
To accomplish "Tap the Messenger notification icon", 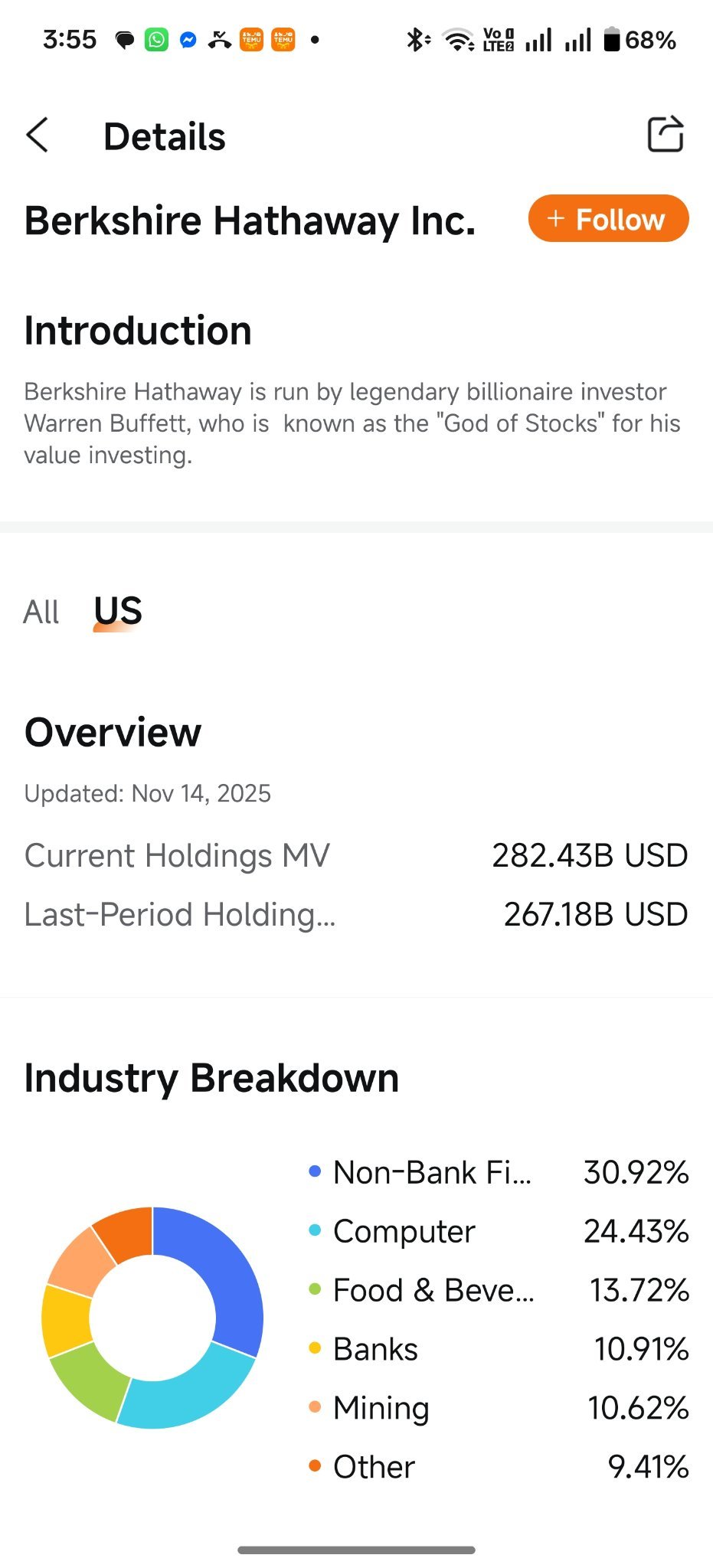I will 188,40.
